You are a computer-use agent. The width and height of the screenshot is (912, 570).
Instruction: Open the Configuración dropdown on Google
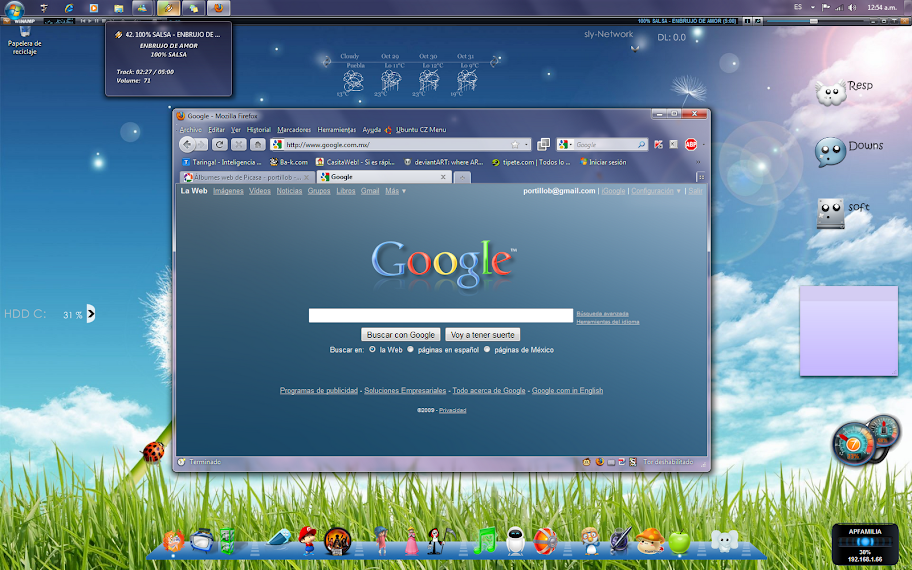pos(656,191)
